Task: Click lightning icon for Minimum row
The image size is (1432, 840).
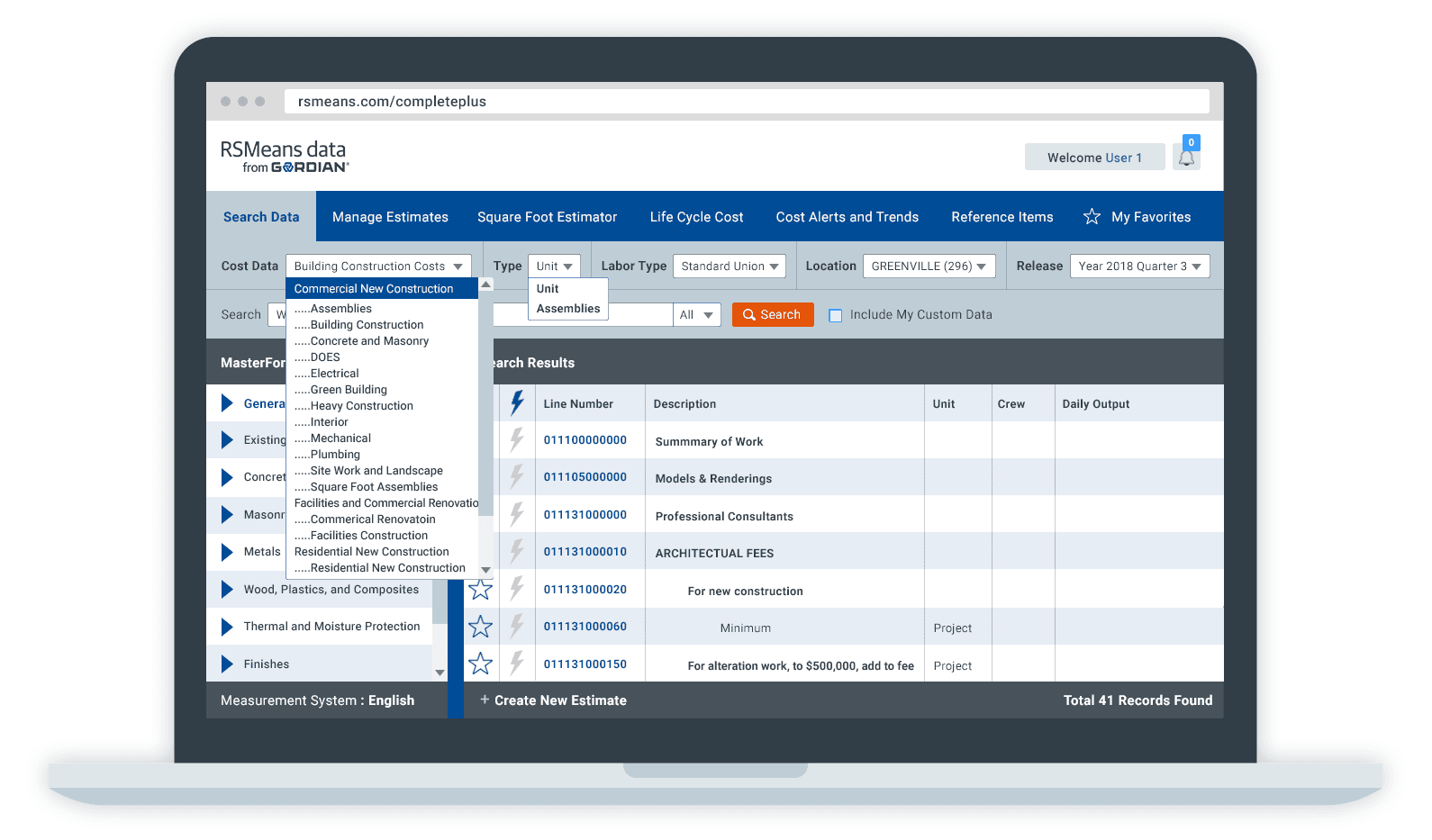Action: tap(517, 627)
